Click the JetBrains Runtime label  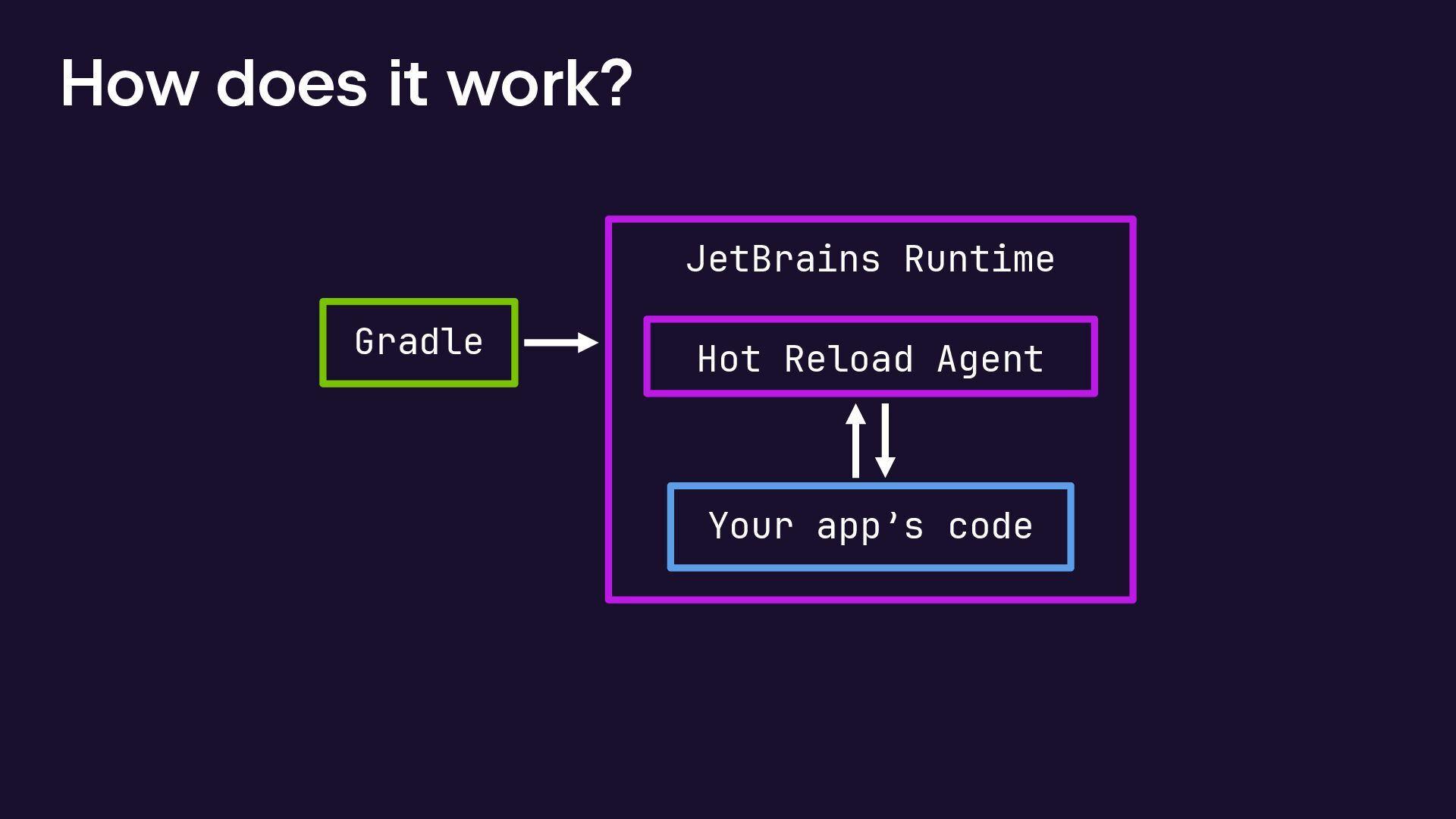coord(870,259)
